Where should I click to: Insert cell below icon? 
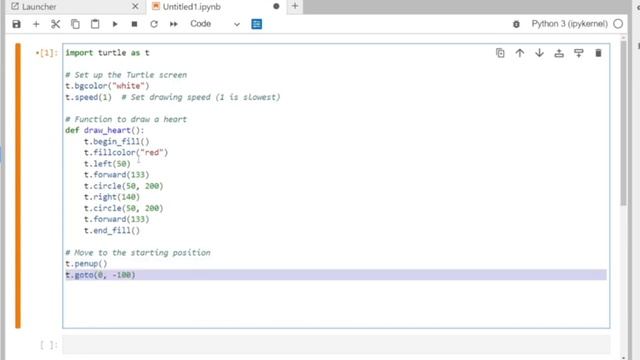578,53
